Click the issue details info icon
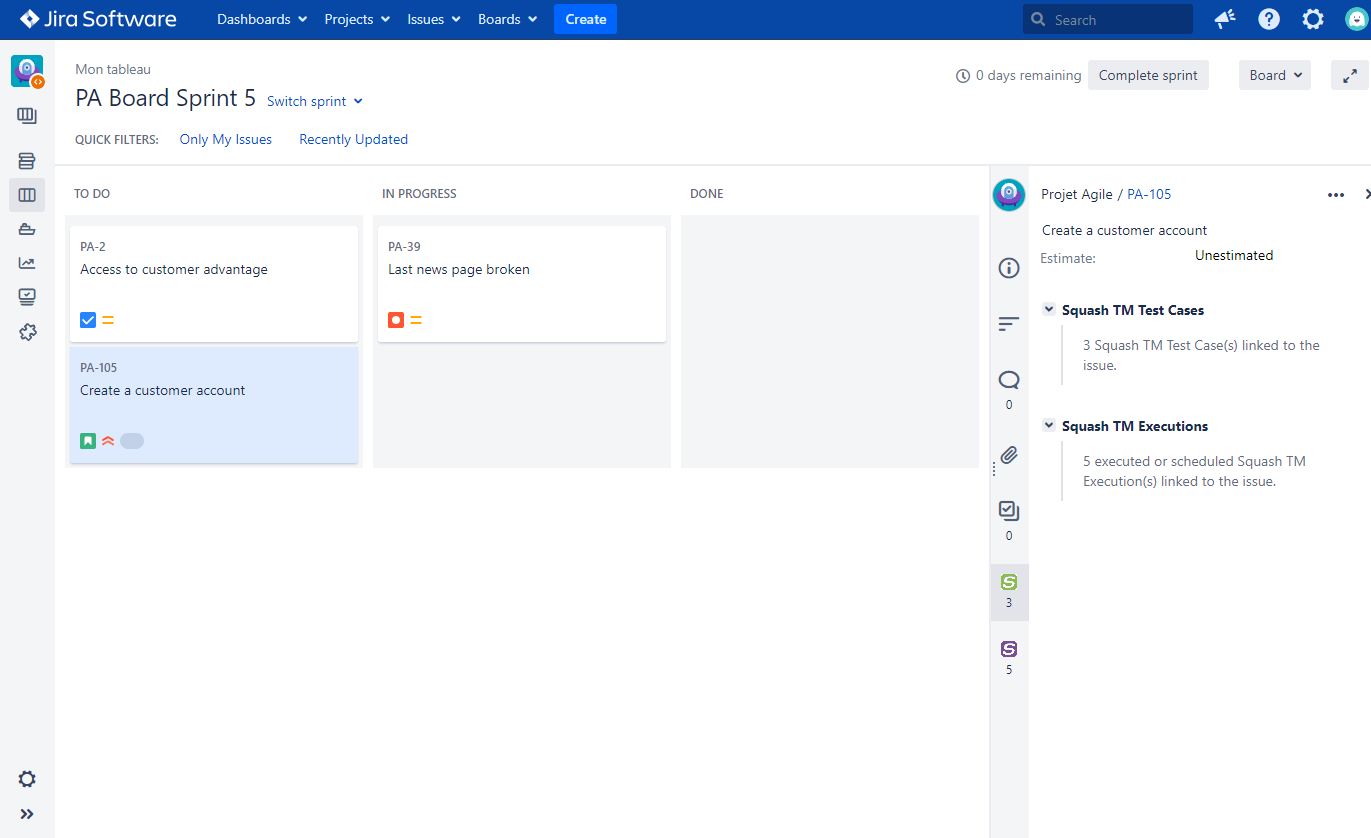This screenshot has width=1371, height=838. coord(1009,268)
